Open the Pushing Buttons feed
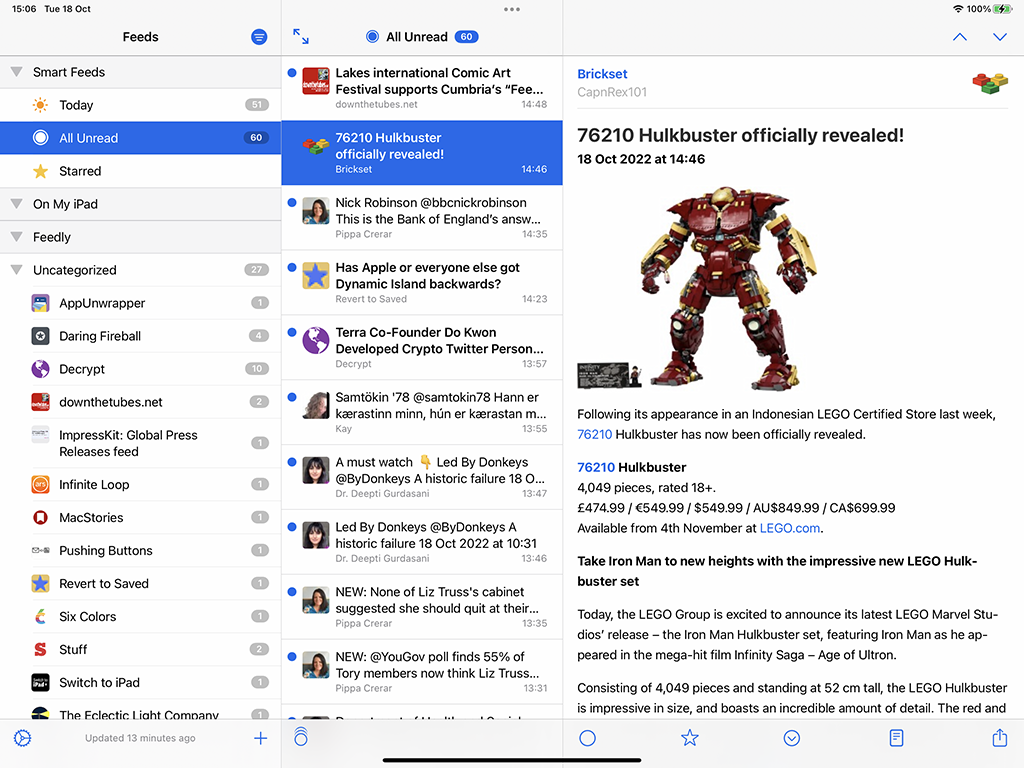The image size is (1024, 768). pos(140,551)
